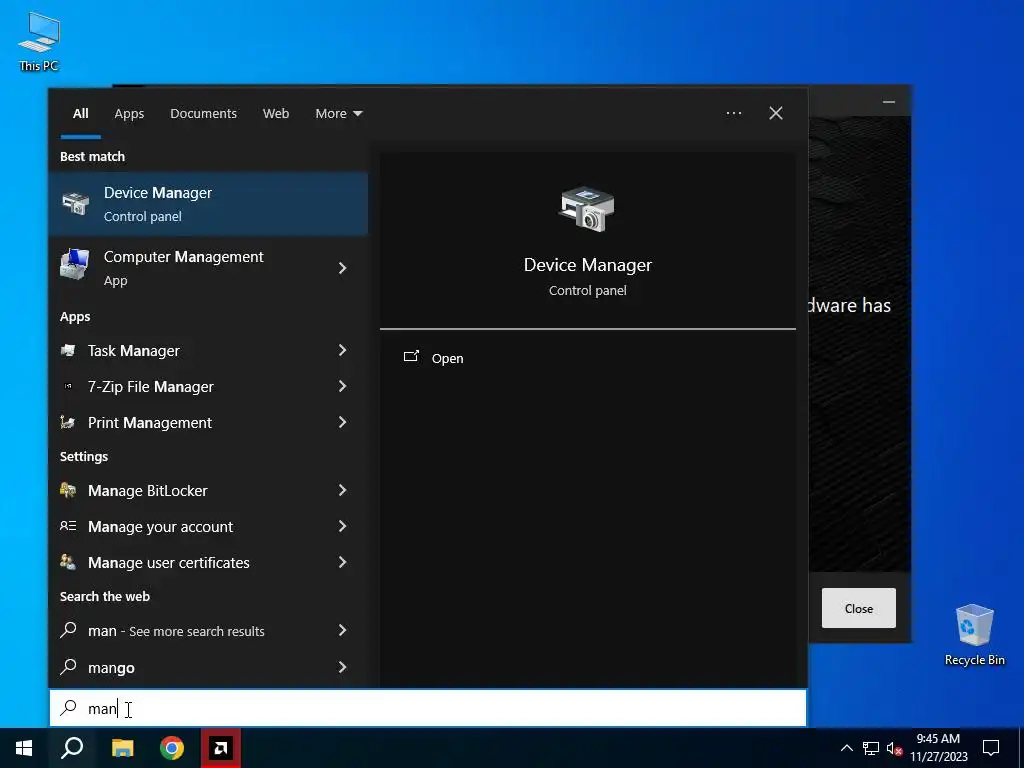Select the Device Manager best match result
1024x768 pixels.
(x=208, y=204)
